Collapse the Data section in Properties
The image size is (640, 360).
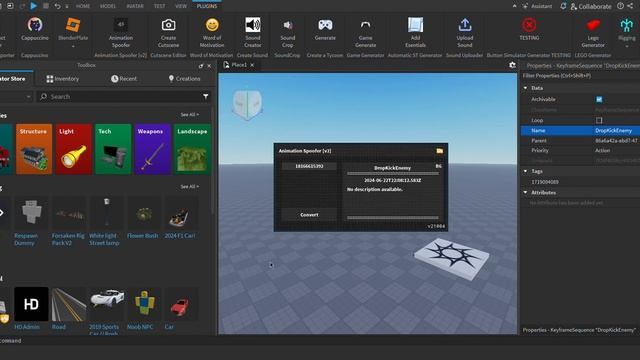pos(526,88)
